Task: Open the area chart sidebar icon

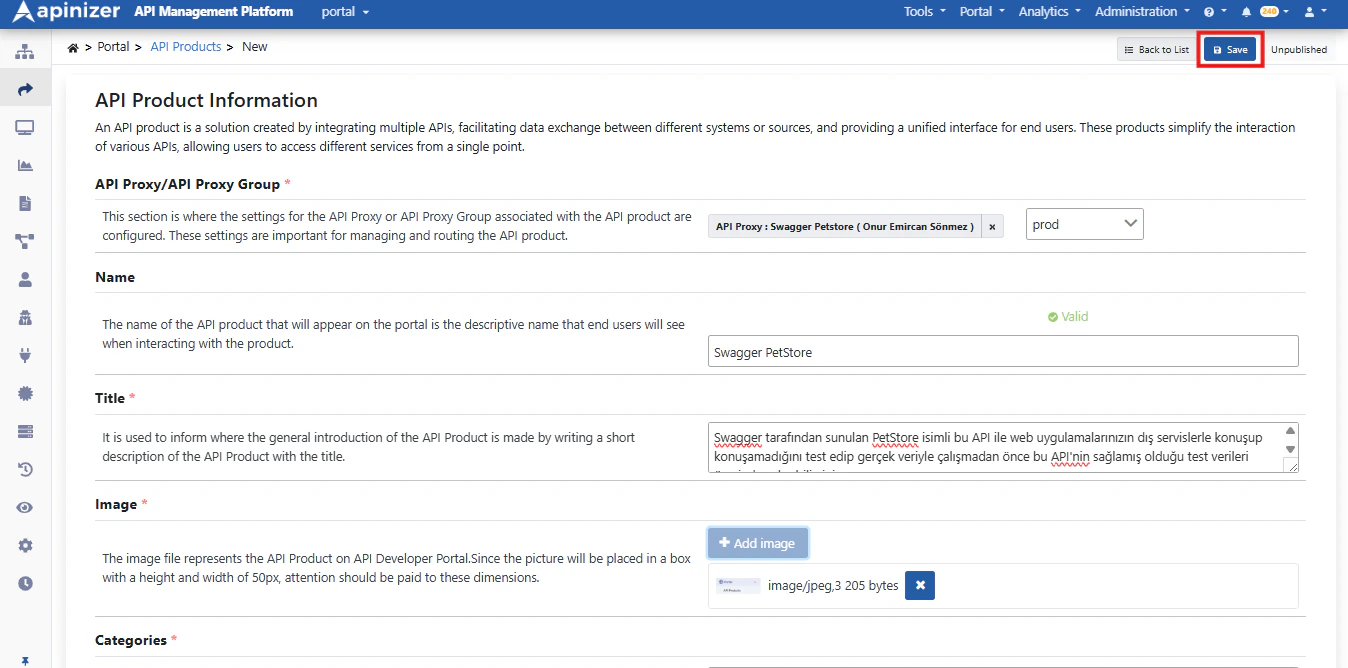Action: pos(25,165)
